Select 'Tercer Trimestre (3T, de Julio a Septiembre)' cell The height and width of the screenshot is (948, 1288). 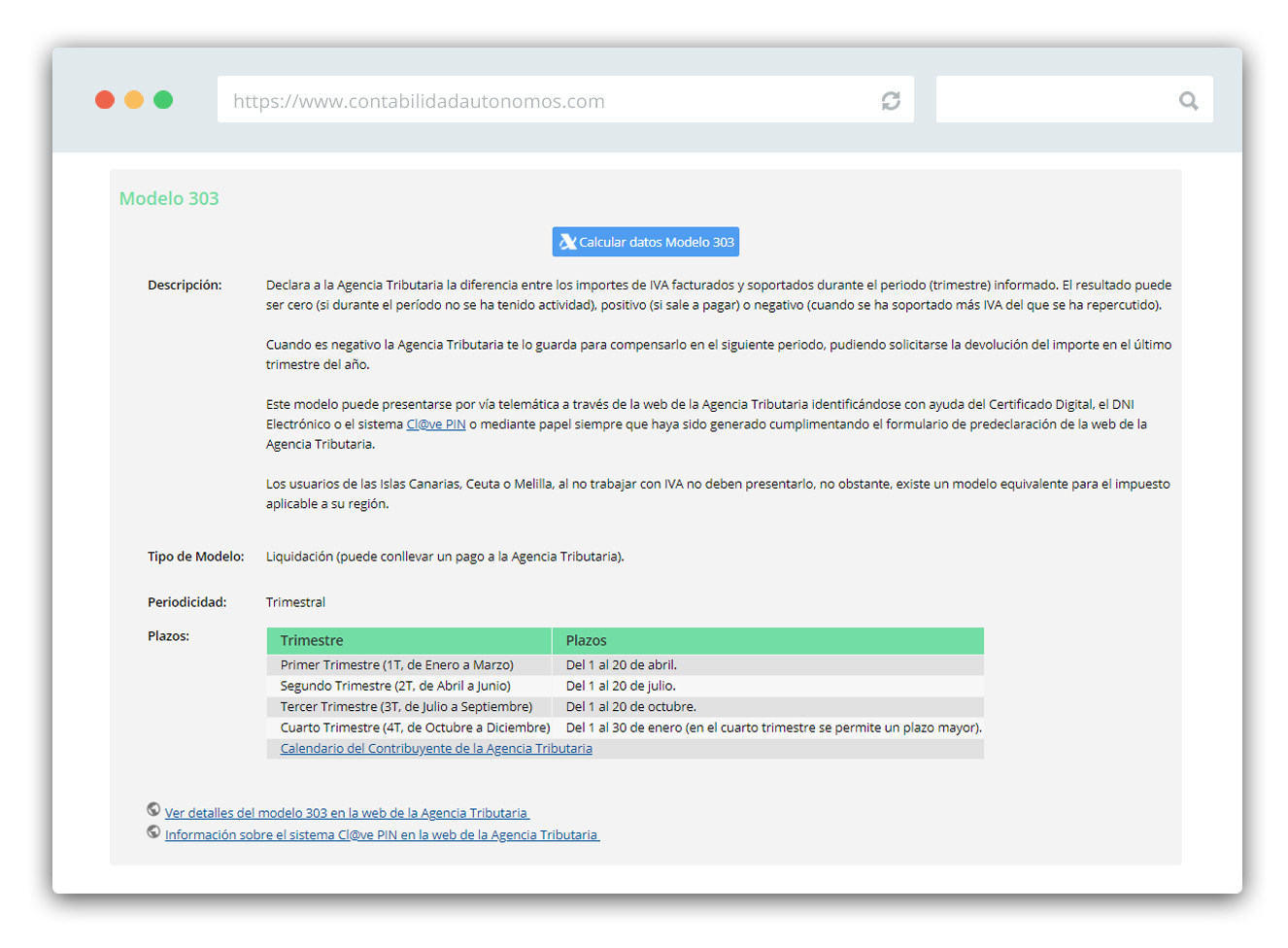coord(409,707)
